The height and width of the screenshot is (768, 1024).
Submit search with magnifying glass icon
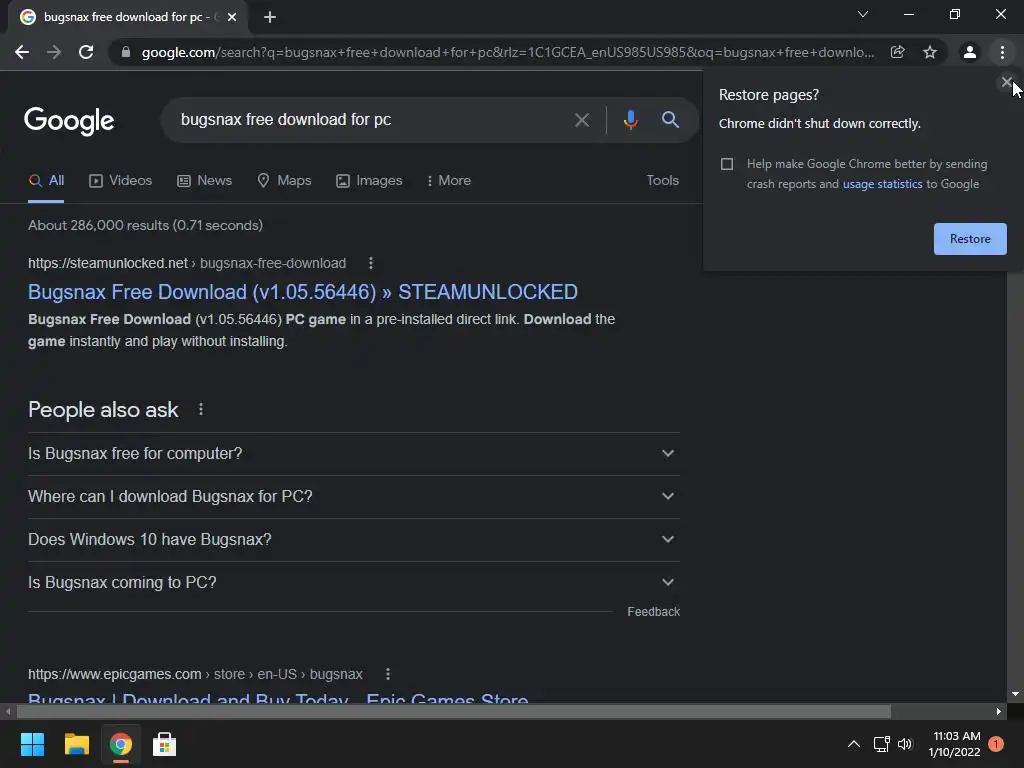(670, 120)
